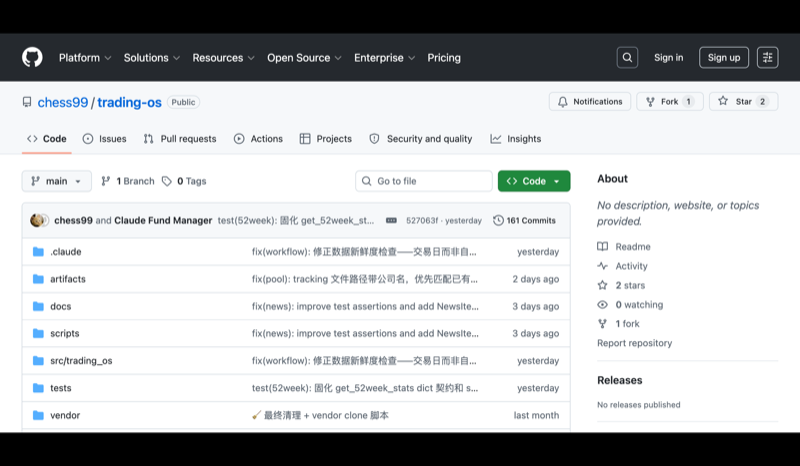Click the star icon beside 2 stars

[x=603, y=285]
